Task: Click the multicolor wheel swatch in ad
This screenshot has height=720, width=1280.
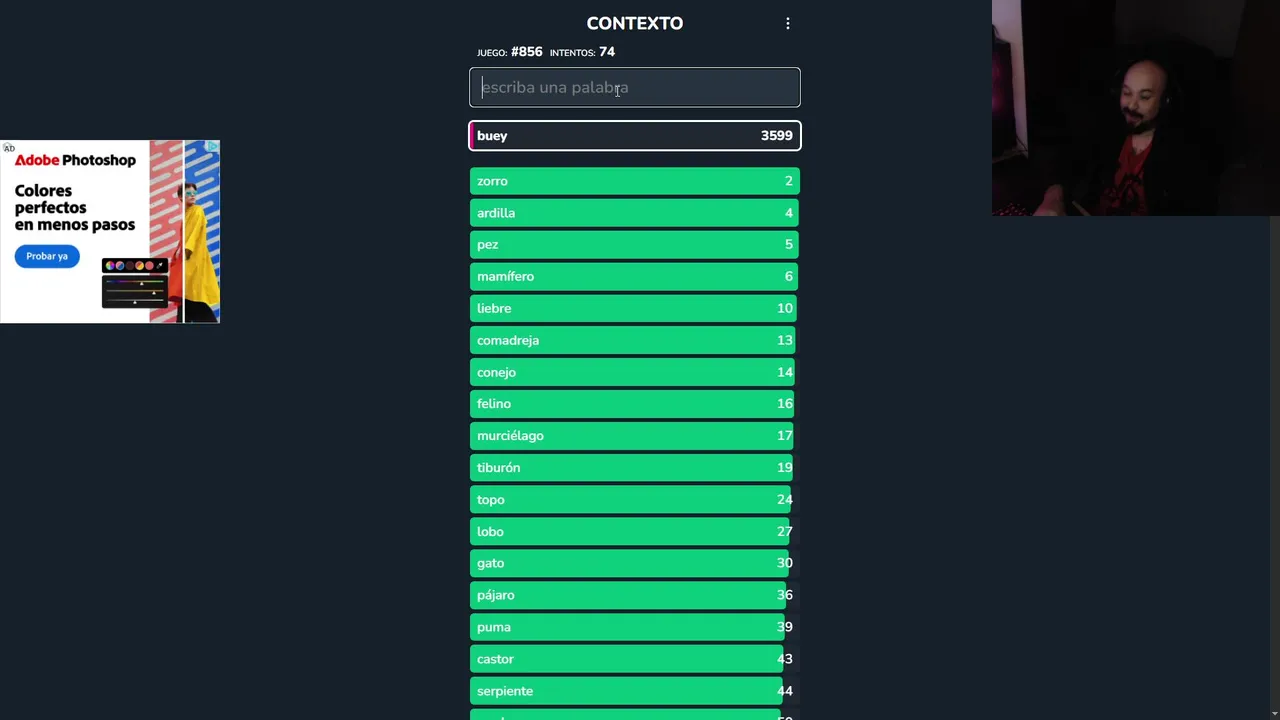Action: 110,265
